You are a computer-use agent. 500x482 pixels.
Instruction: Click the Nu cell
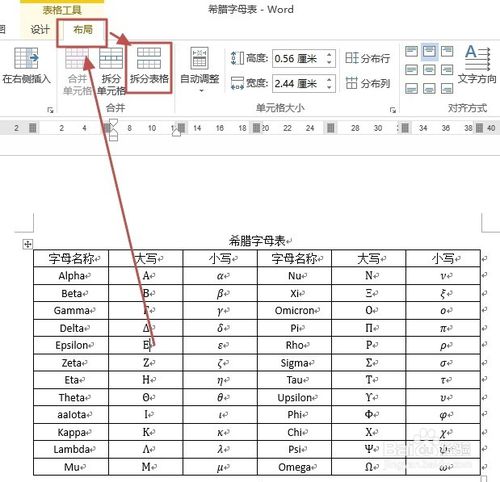295,276
